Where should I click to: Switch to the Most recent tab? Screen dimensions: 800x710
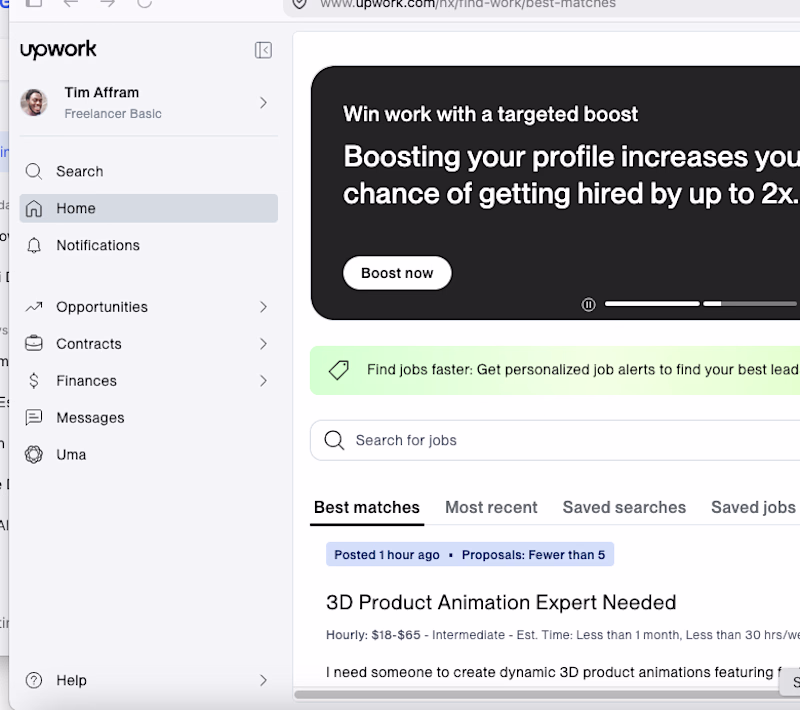tap(491, 508)
